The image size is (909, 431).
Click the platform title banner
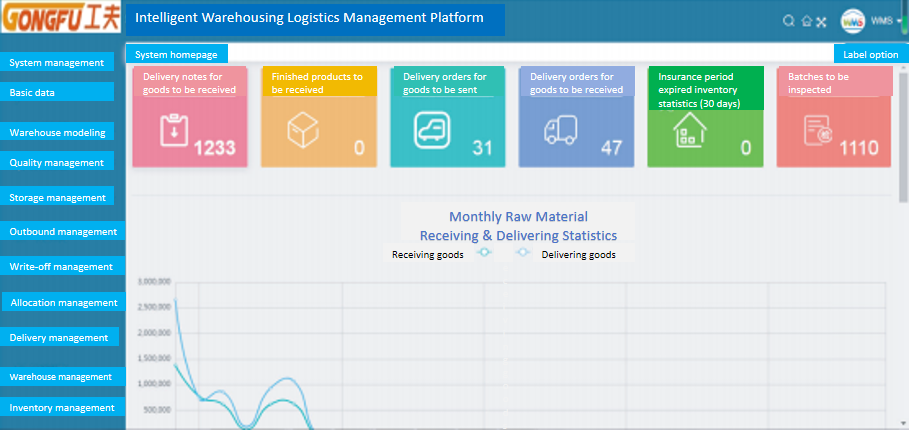tap(315, 20)
